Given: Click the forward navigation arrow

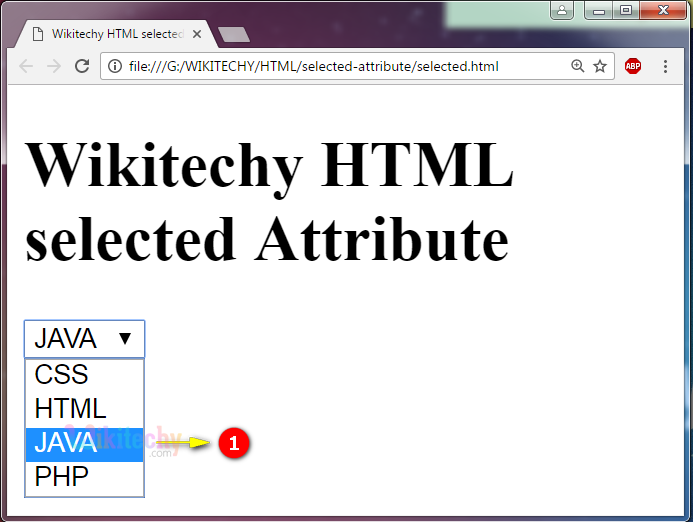Looking at the screenshot, I should pyautogui.click(x=54, y=67).
